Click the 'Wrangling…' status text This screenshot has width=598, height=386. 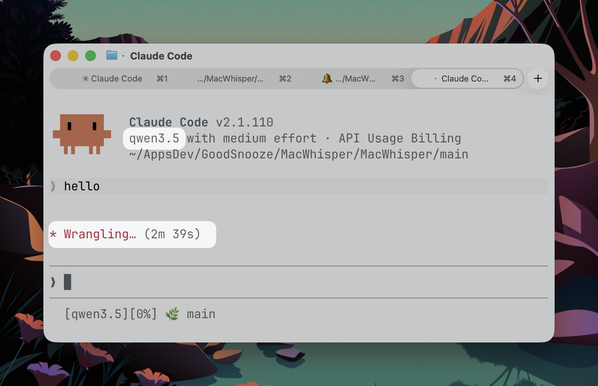[x=100, y=234]
